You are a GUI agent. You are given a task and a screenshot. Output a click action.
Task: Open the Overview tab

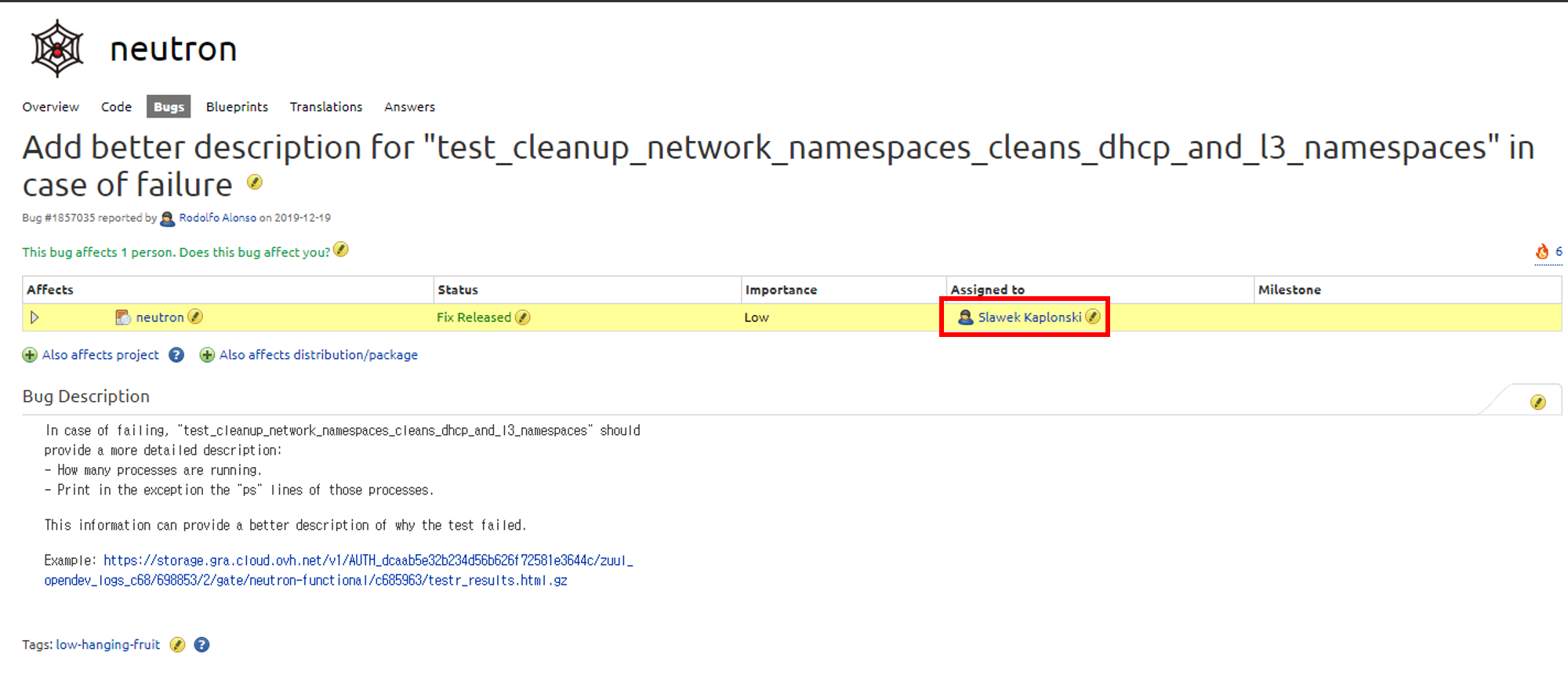tap(51, 107)
